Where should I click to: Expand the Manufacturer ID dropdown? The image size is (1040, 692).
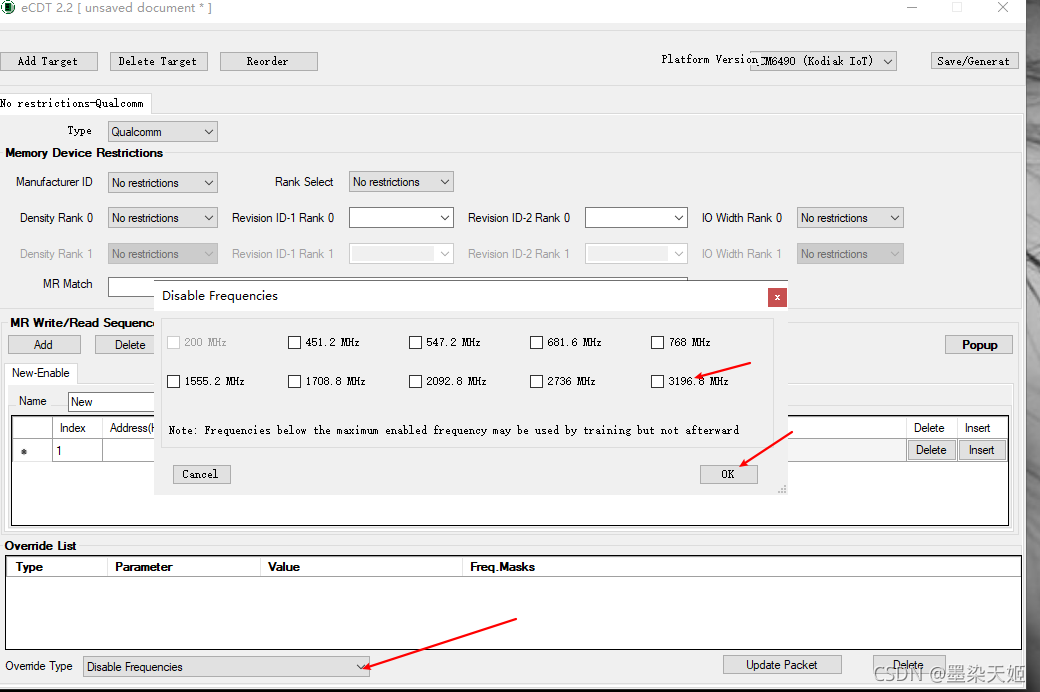pos(162,182)
